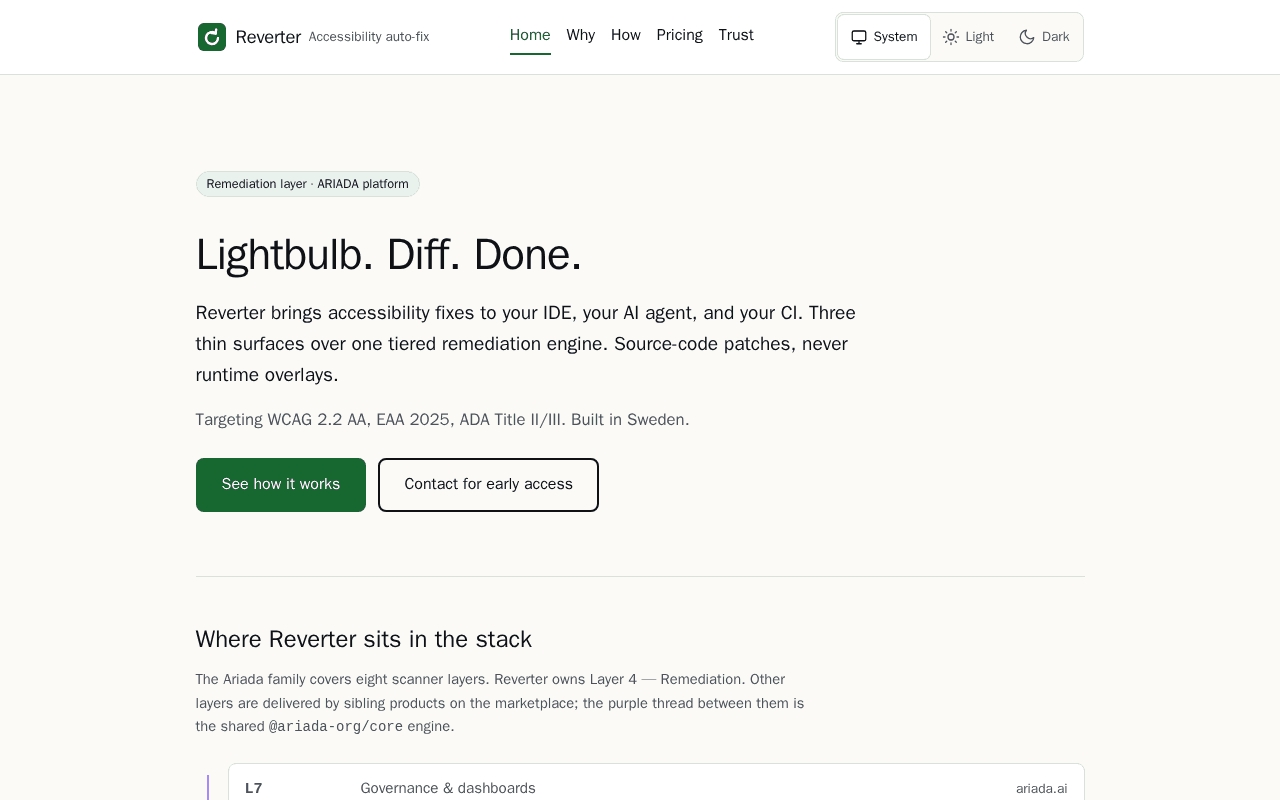Image resolution: width=1280 pixels, height=800 pixels.
Task: Click the Reverter green logo icon
Action: 212,37
